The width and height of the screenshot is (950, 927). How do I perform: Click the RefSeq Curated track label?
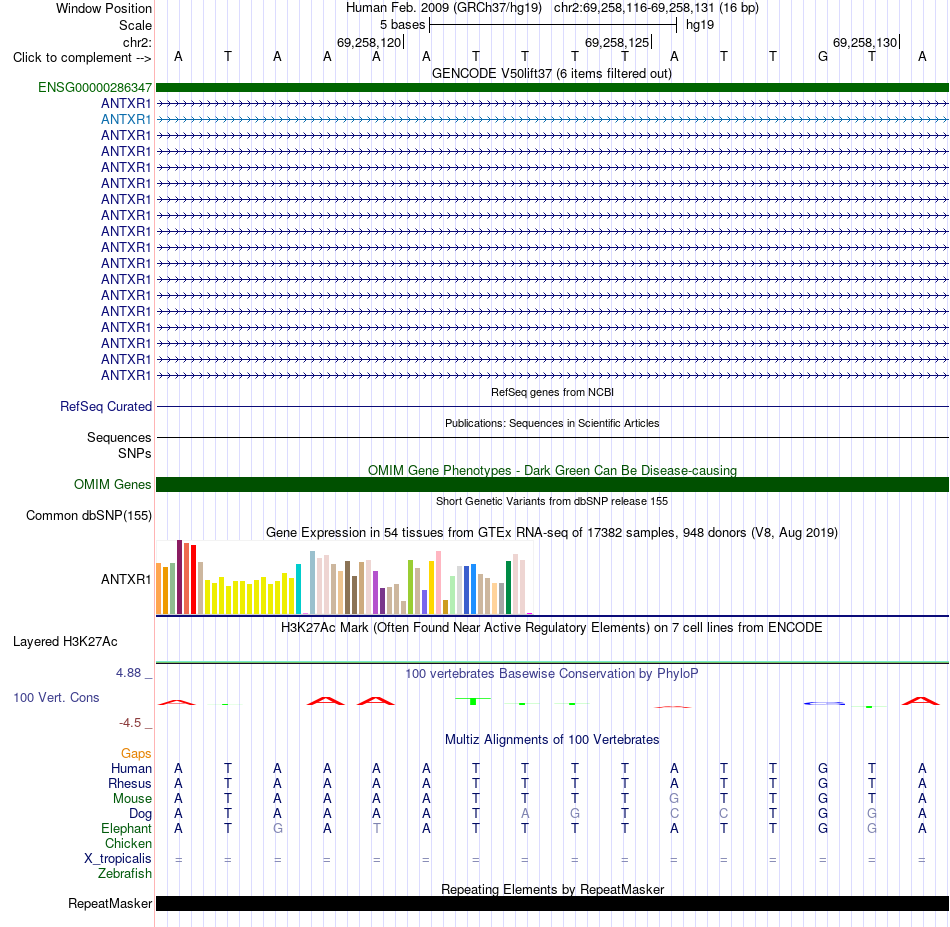(105, 407)
